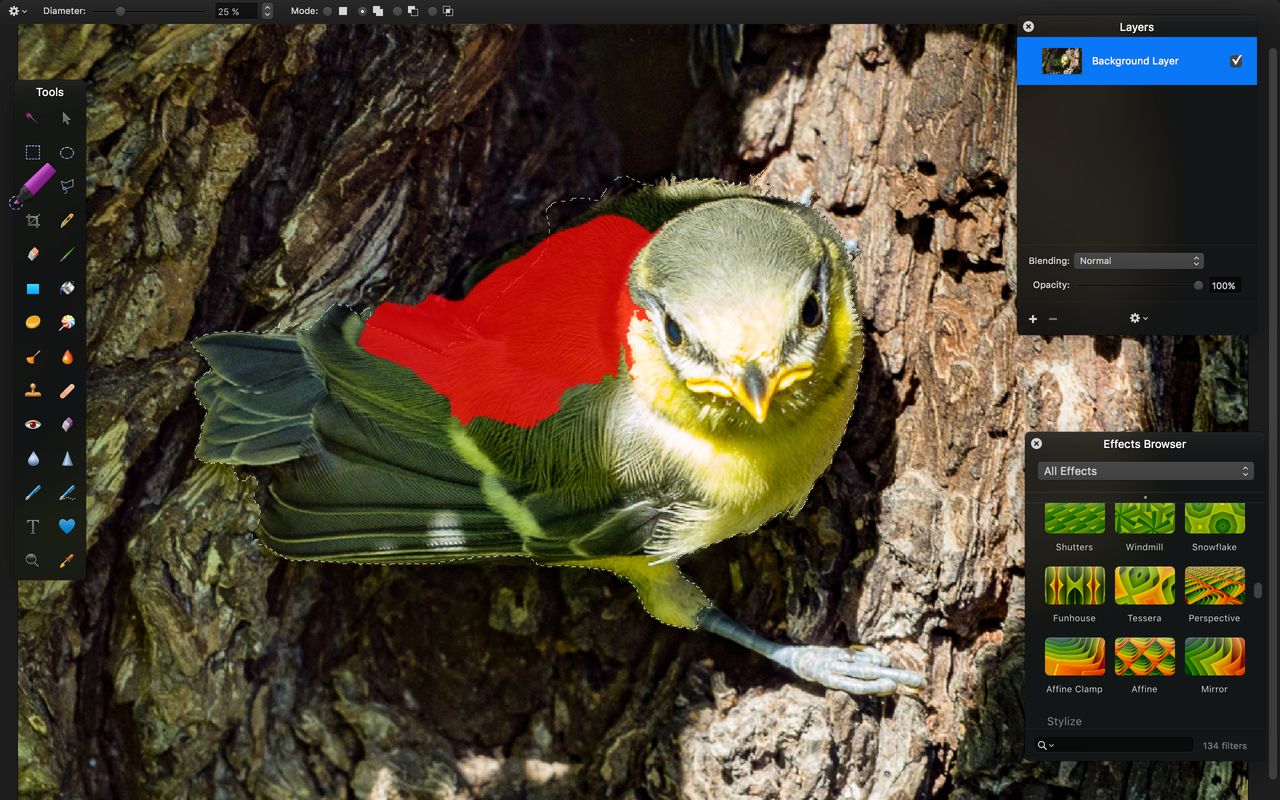Open the effects search magnifier options
The image size is (1280, 800).
(1045, 745)
